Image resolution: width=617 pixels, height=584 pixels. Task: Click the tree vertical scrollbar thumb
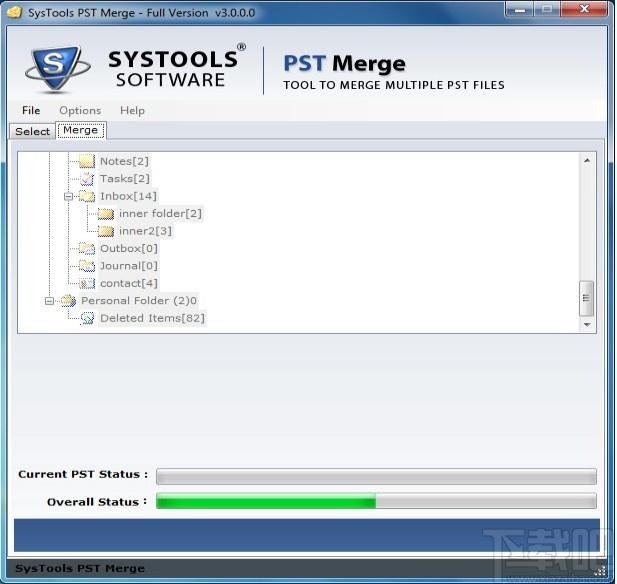[587, 298]
